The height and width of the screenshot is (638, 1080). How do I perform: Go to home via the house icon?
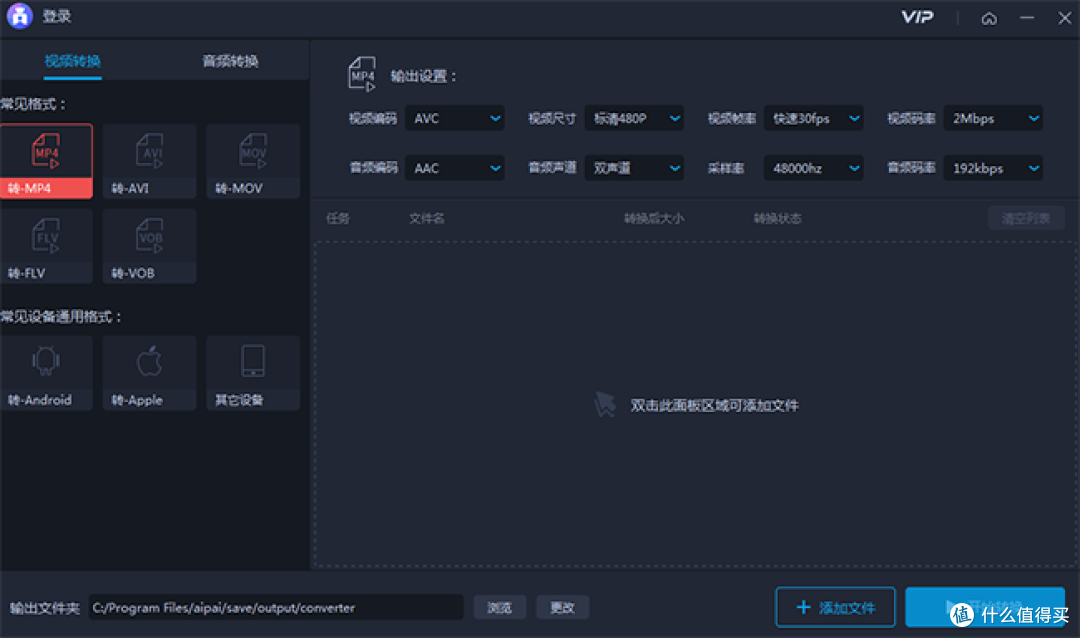pos(989,19)
